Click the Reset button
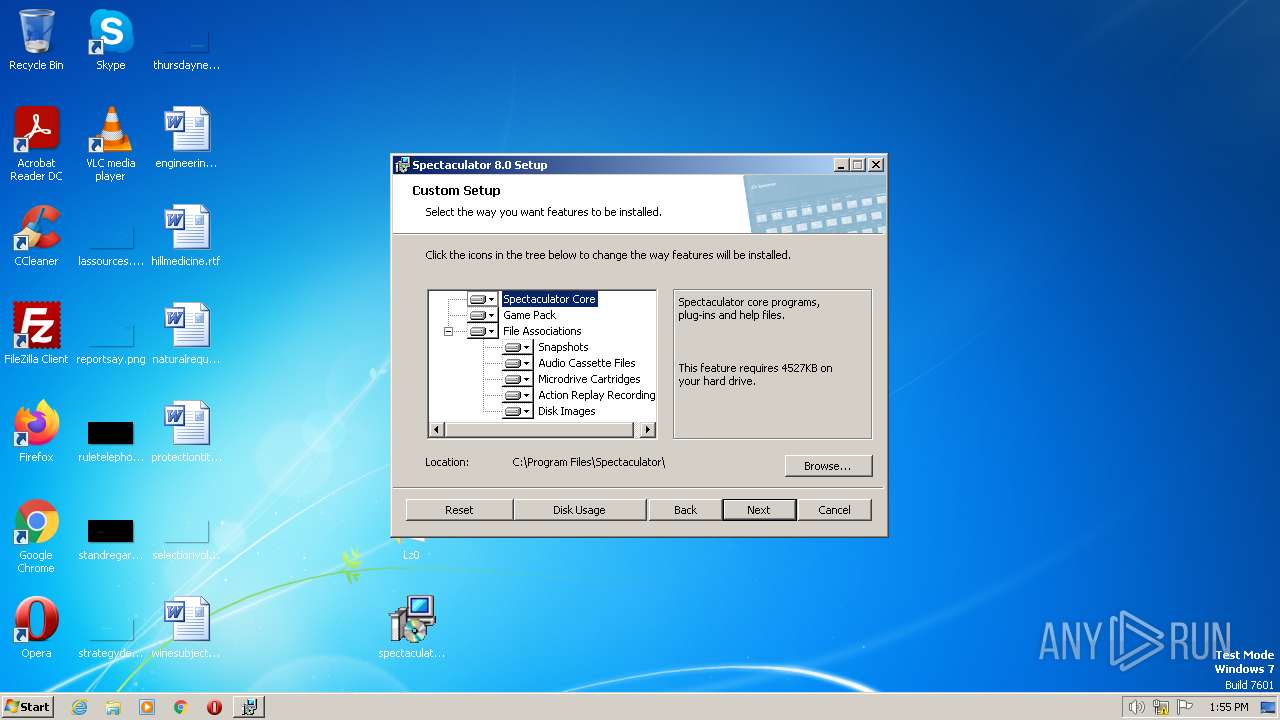 [x=459, y=510]
